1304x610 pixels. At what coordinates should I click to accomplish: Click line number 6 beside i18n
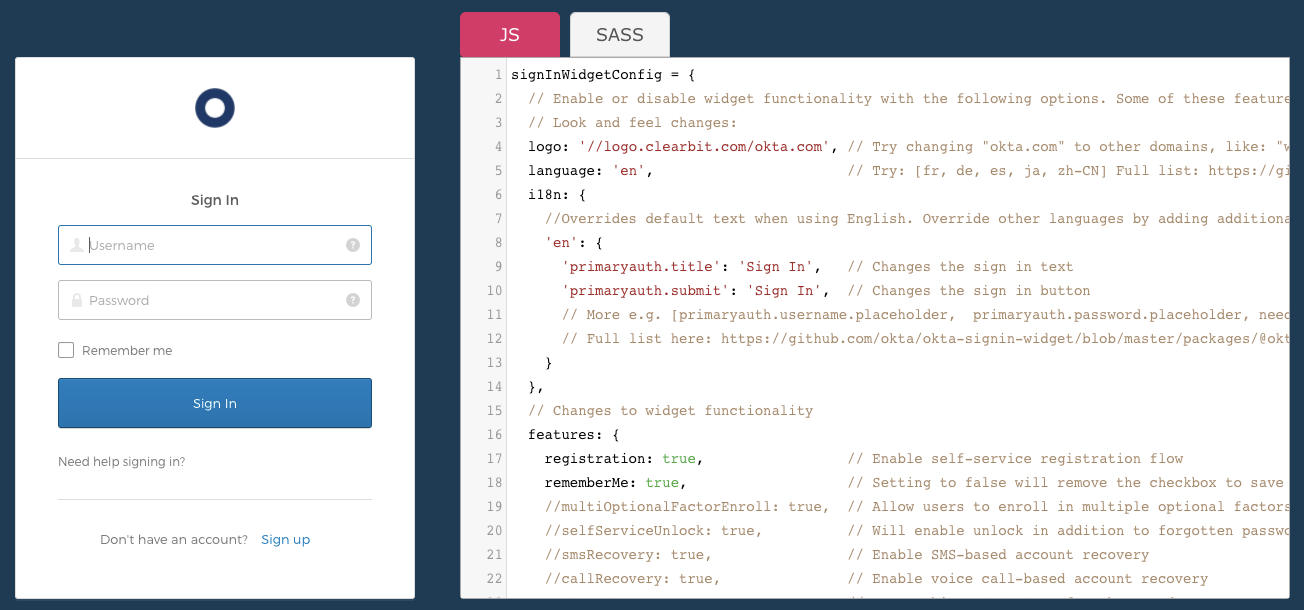click(x=497, y=195)
